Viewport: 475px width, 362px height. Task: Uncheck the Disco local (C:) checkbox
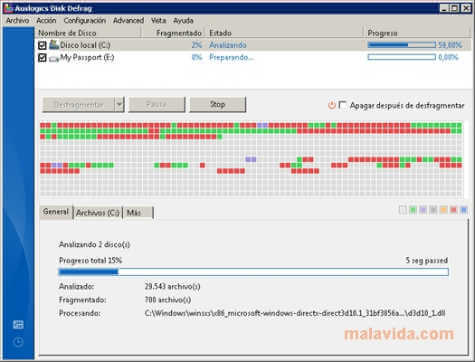(42, 45)
